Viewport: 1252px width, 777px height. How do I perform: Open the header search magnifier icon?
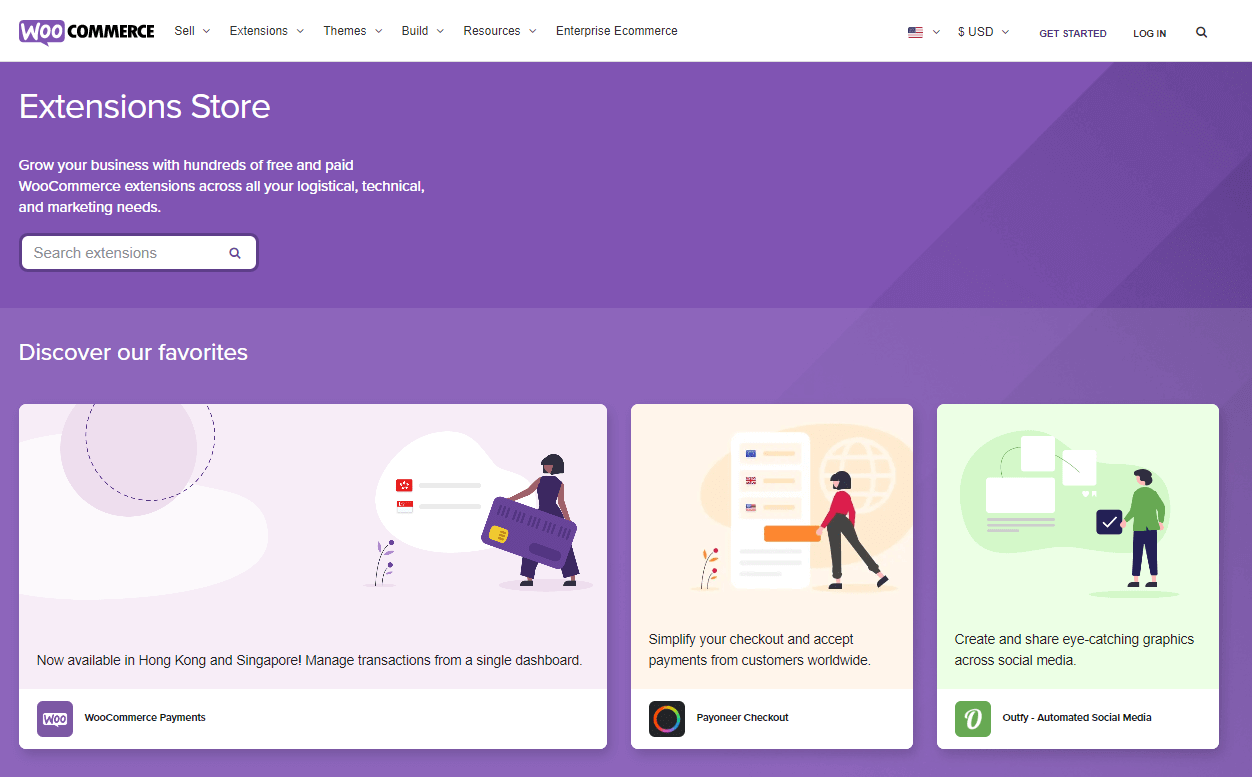tap(1201, 32)
